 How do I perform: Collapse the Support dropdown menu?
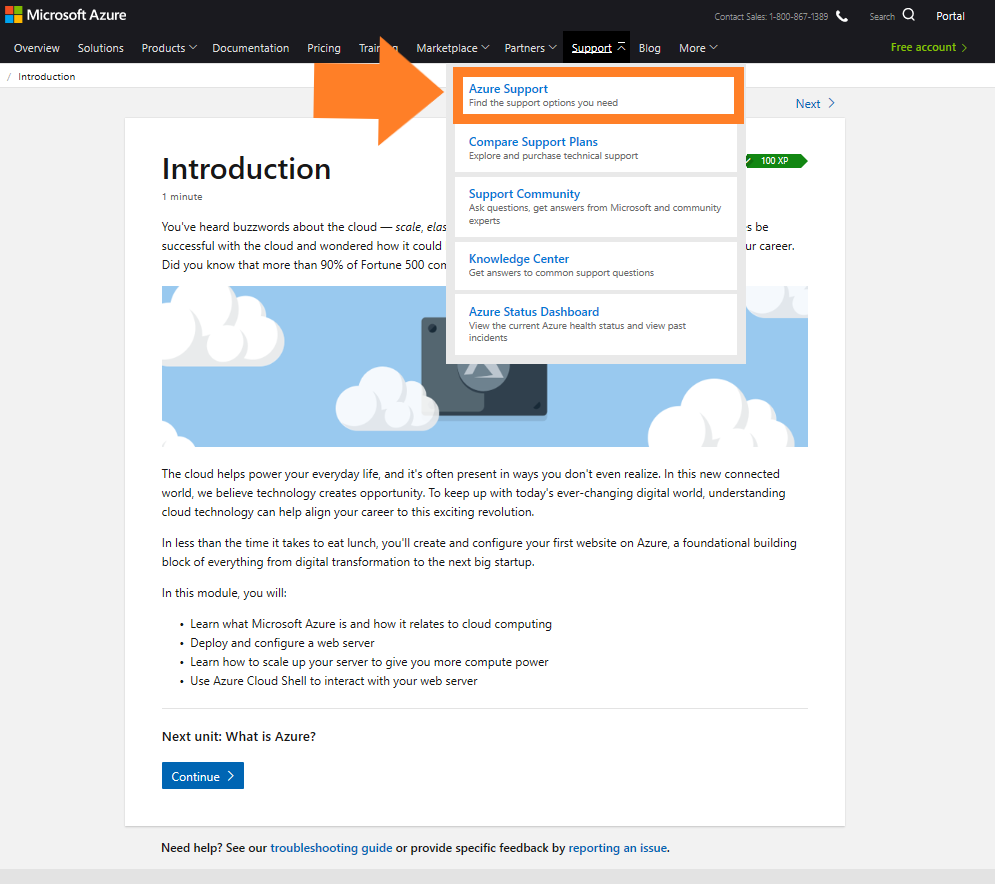tap(596, 48)
